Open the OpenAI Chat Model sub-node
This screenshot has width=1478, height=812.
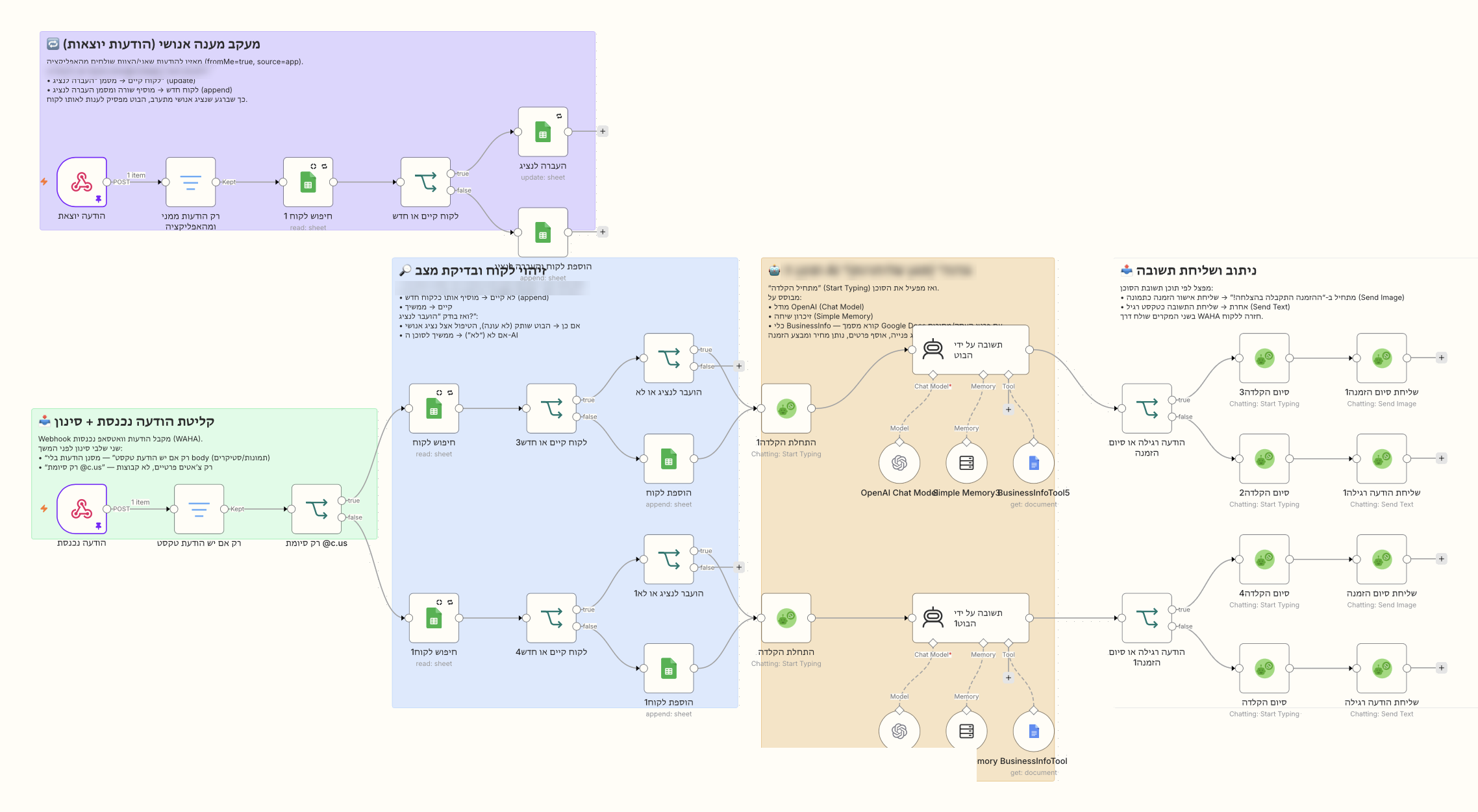(x=899, y=463)
